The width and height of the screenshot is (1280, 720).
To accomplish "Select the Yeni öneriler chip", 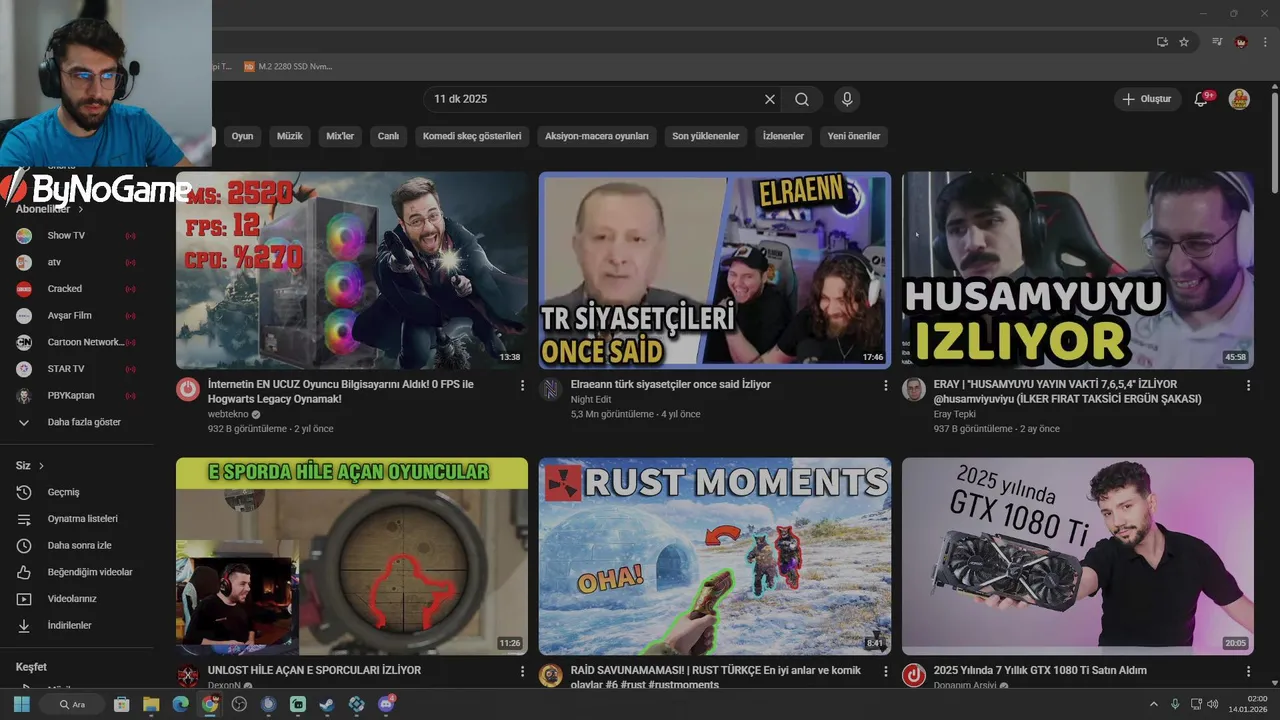I will point(854,136).
